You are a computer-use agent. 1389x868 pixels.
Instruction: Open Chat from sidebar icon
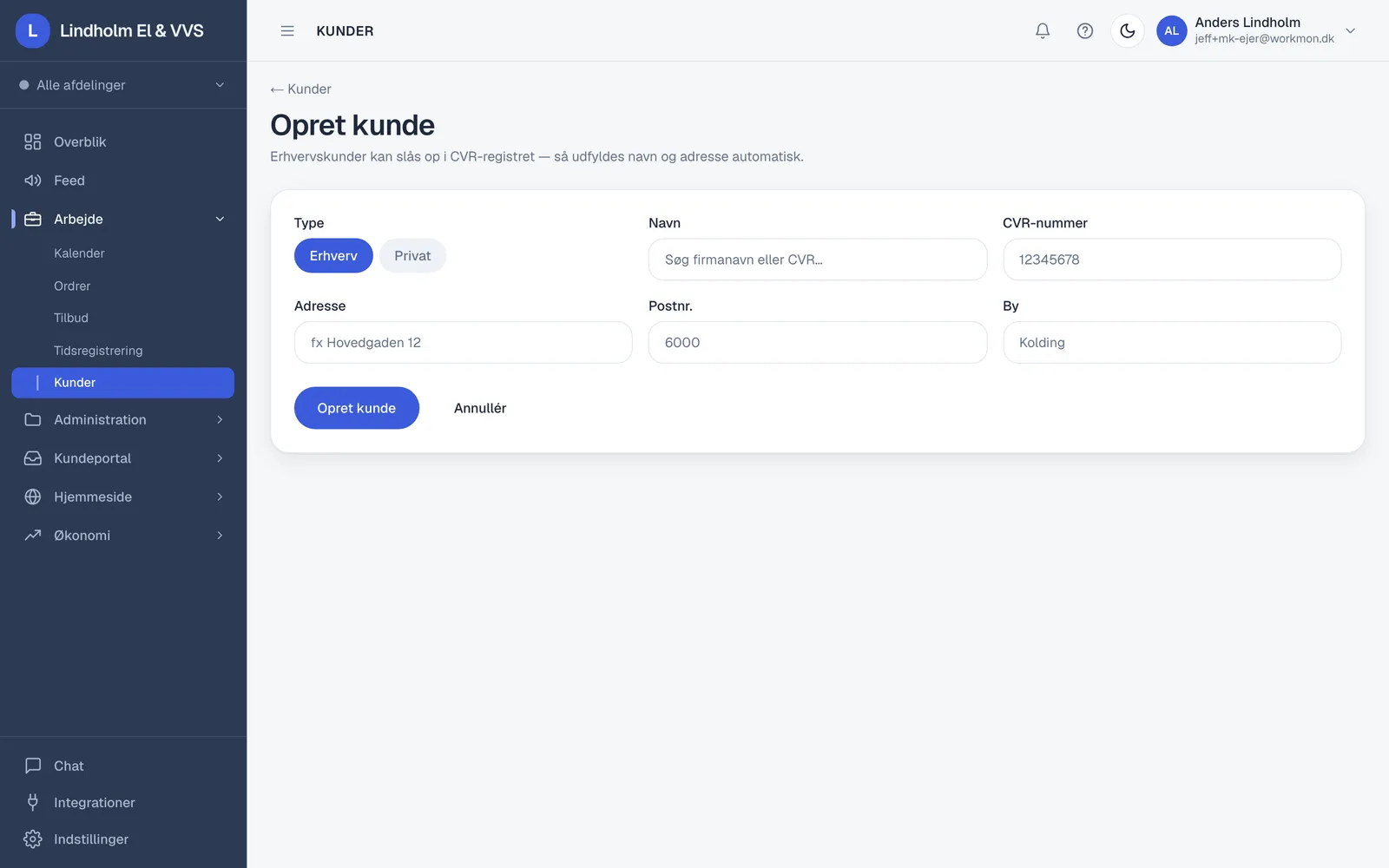tap(33, 766)
